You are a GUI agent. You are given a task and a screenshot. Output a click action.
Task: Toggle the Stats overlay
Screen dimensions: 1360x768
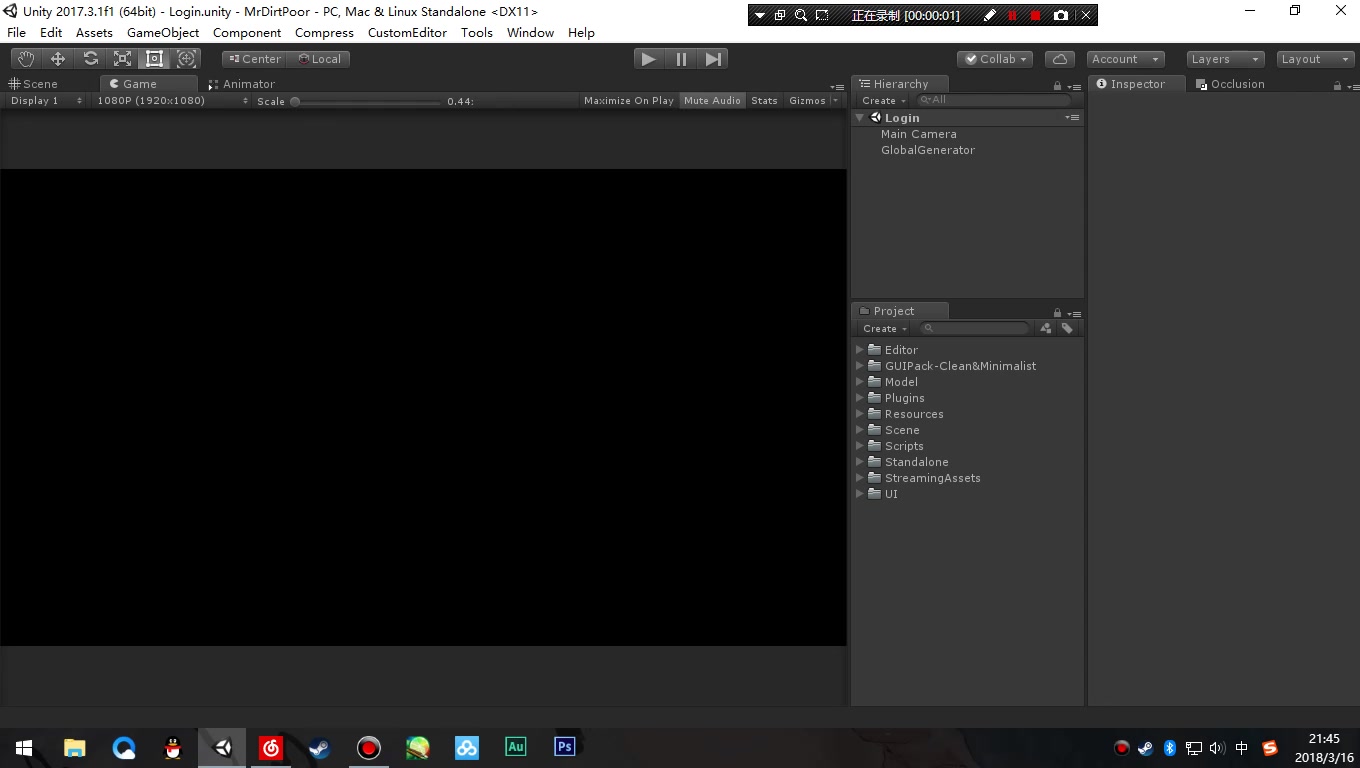click(764, 101)
